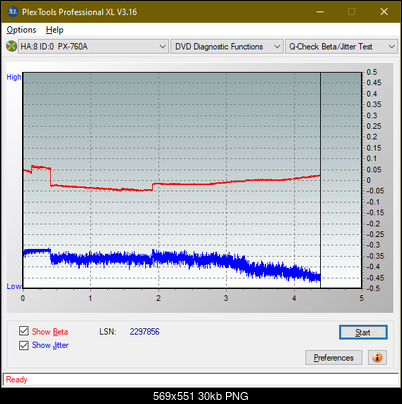Image resolution: width=402 pixels, height=404 pixels.
Task: Click the Low axis label
Action: 14,286
